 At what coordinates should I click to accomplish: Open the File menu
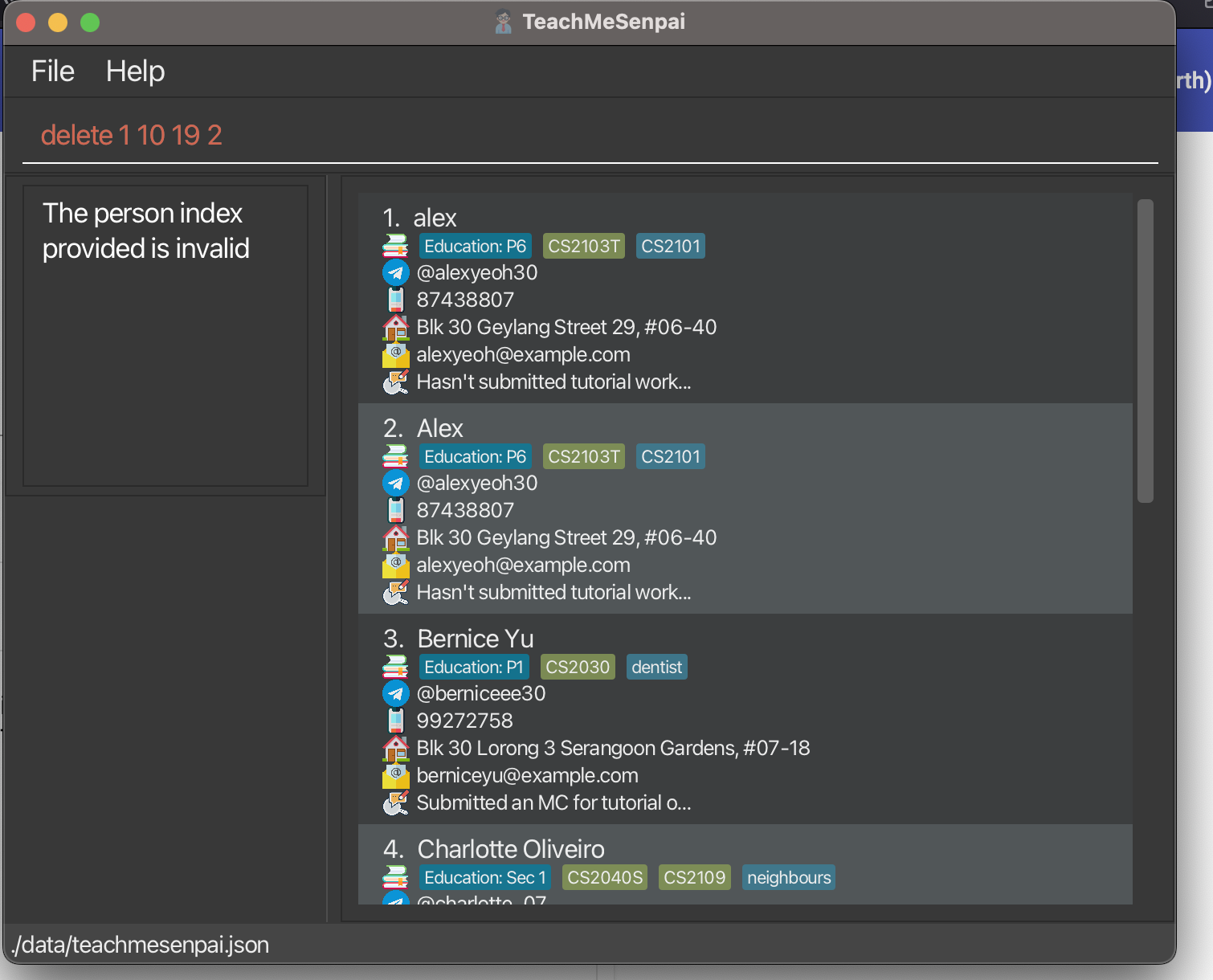pyautogui.click(x=53, y=71)
